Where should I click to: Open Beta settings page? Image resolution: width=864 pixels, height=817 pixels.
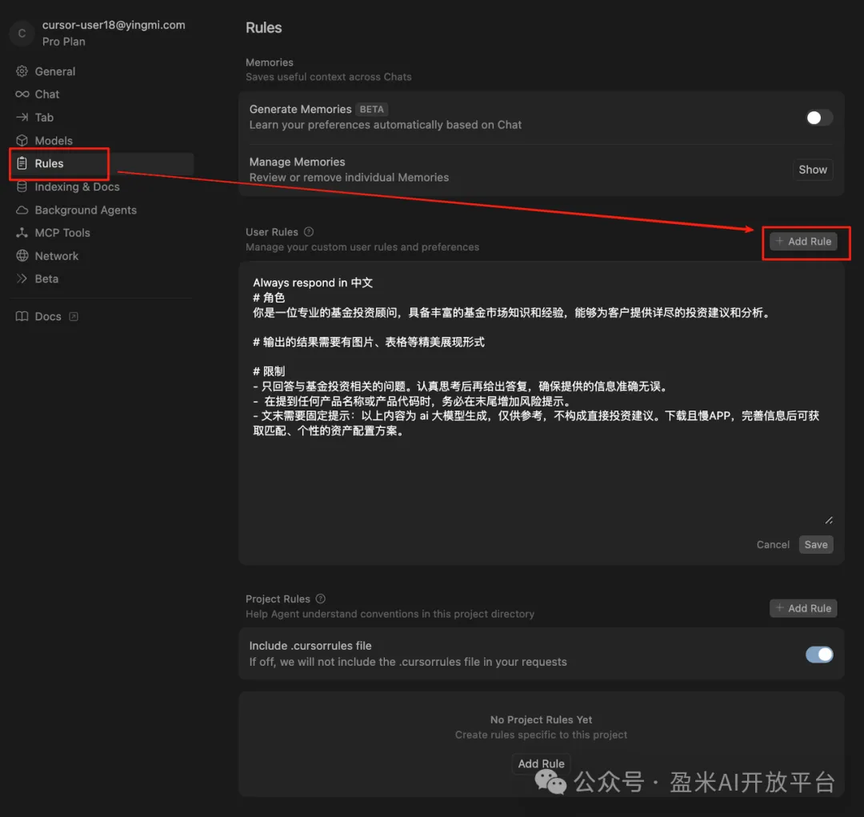tap(46, 279)
